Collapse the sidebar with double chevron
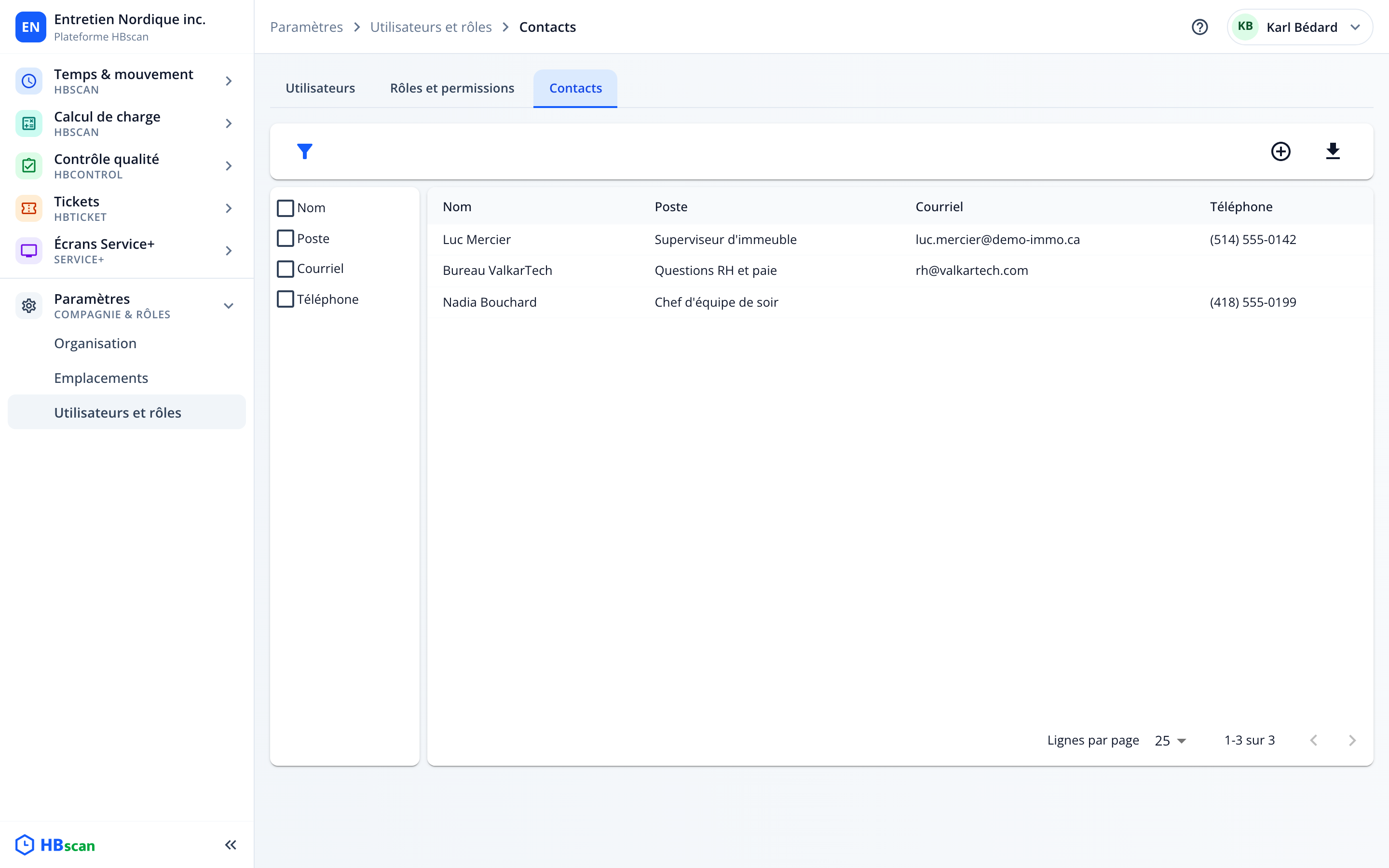1389x868 pixels. click(231, 844)
